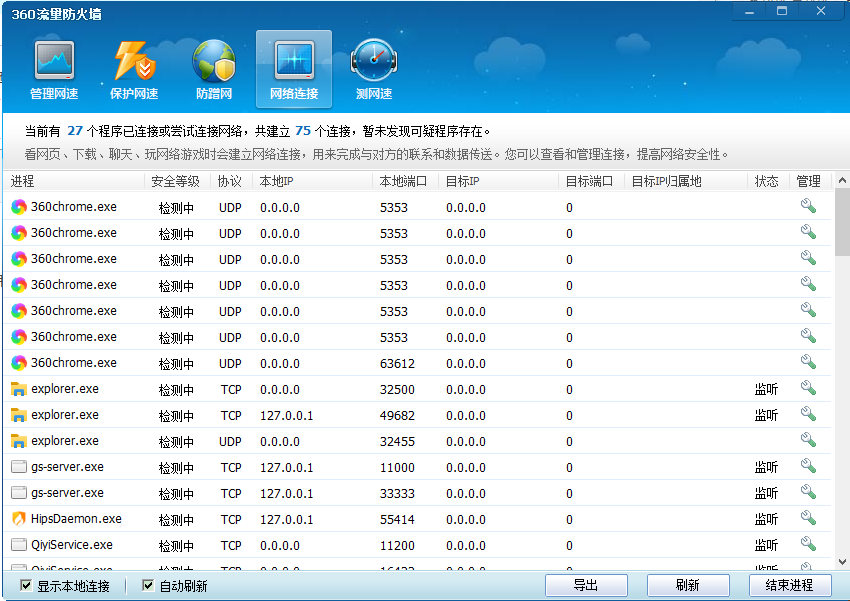
Task: Click the HipsDaemon.exe shield icon
Action: pos(19,519)
